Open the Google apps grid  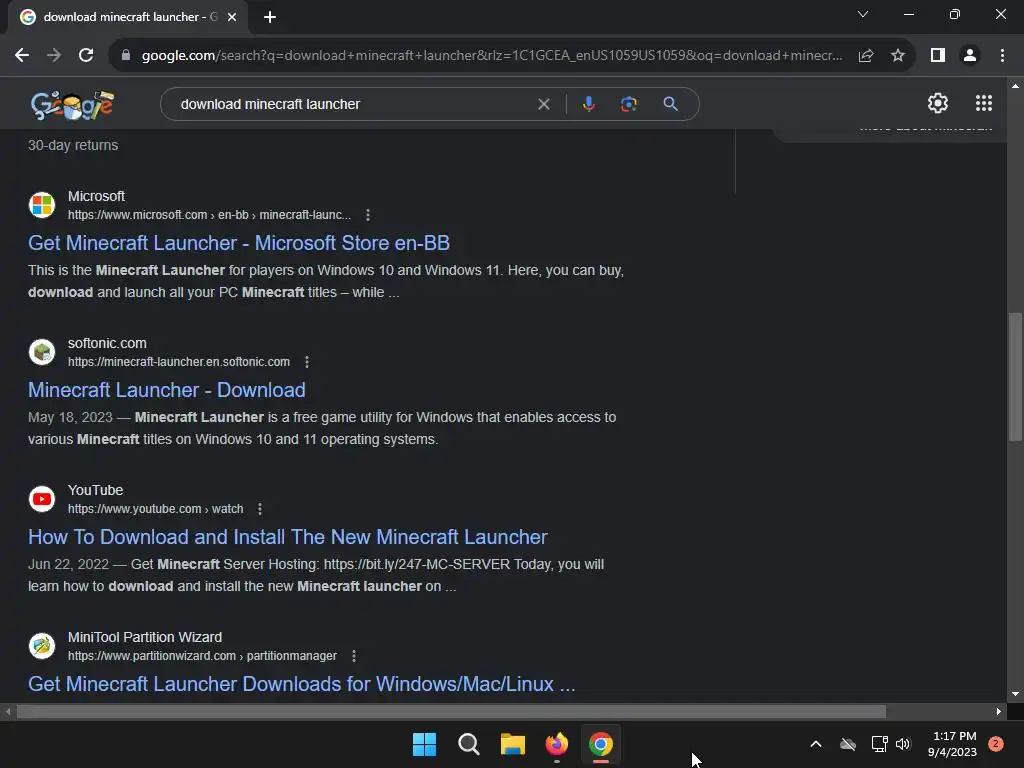pyautogui.click(x=984, y=103)
